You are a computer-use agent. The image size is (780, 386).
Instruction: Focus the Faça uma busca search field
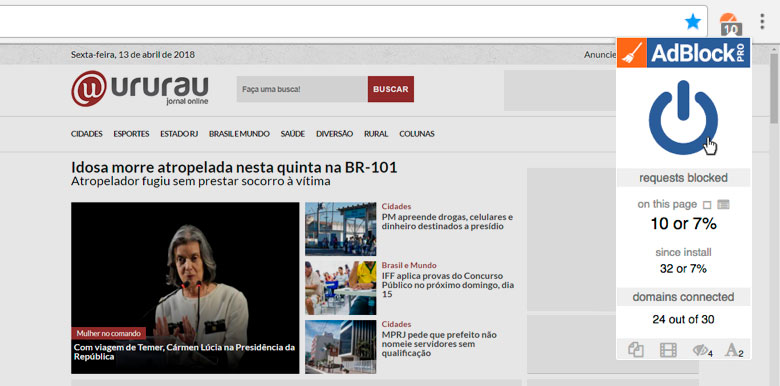[x=302, y=89]
